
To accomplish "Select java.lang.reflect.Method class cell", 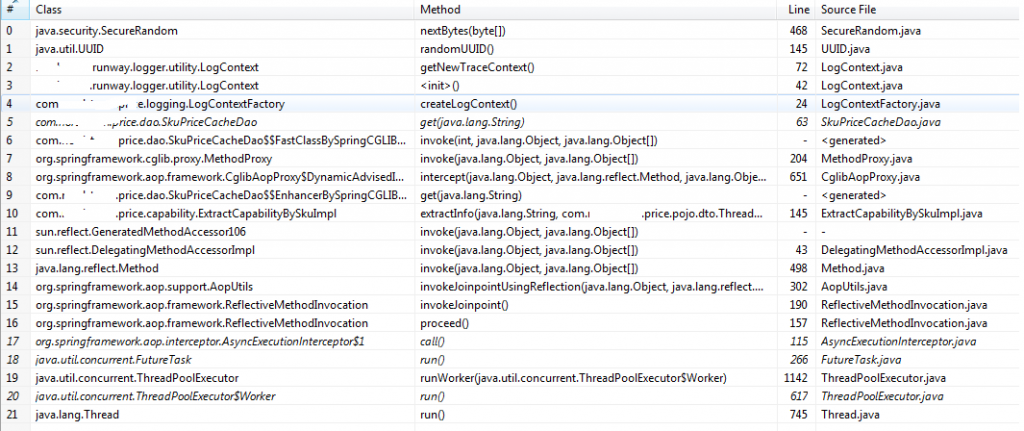I will (x=97, y=268).
